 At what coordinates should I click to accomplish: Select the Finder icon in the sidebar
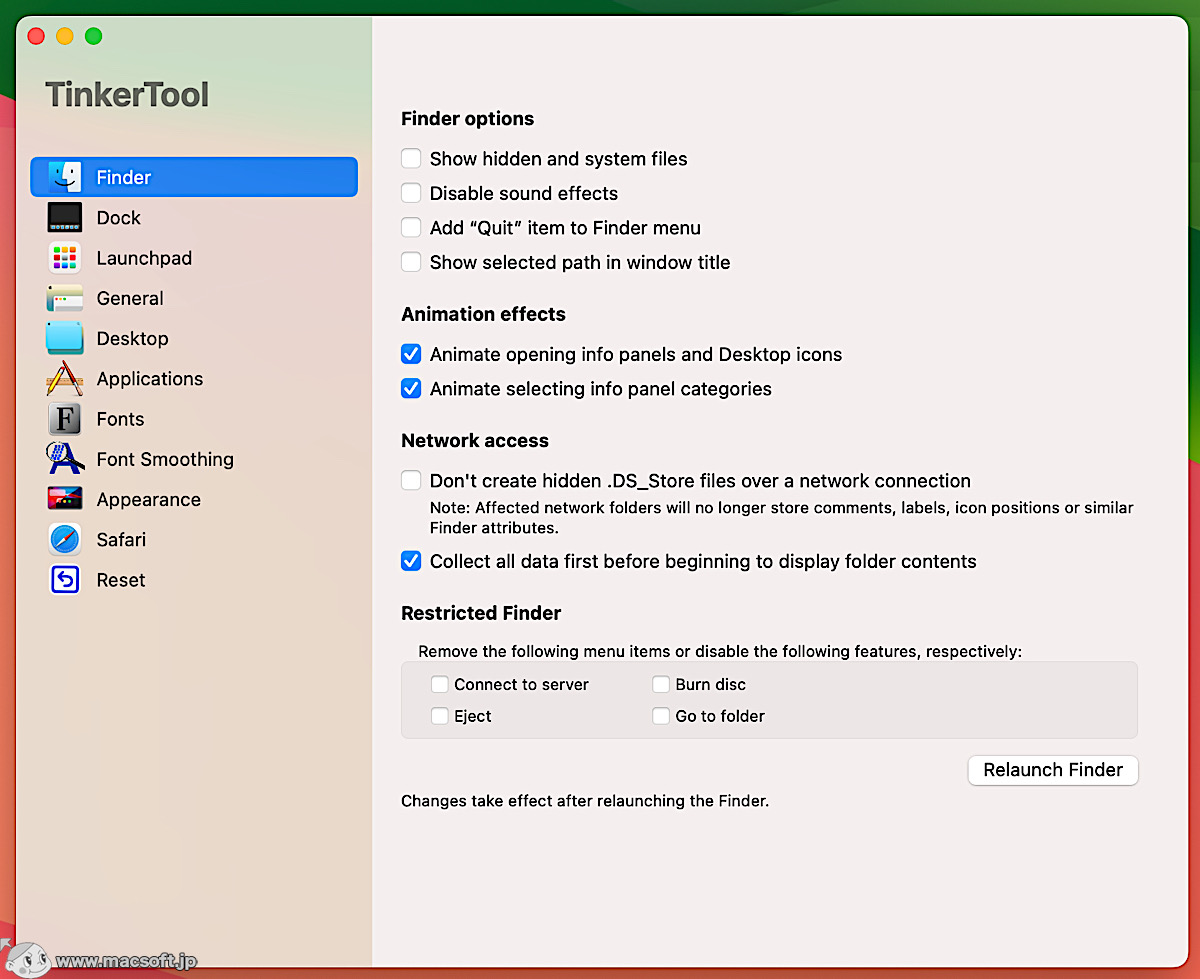(64, 176)
